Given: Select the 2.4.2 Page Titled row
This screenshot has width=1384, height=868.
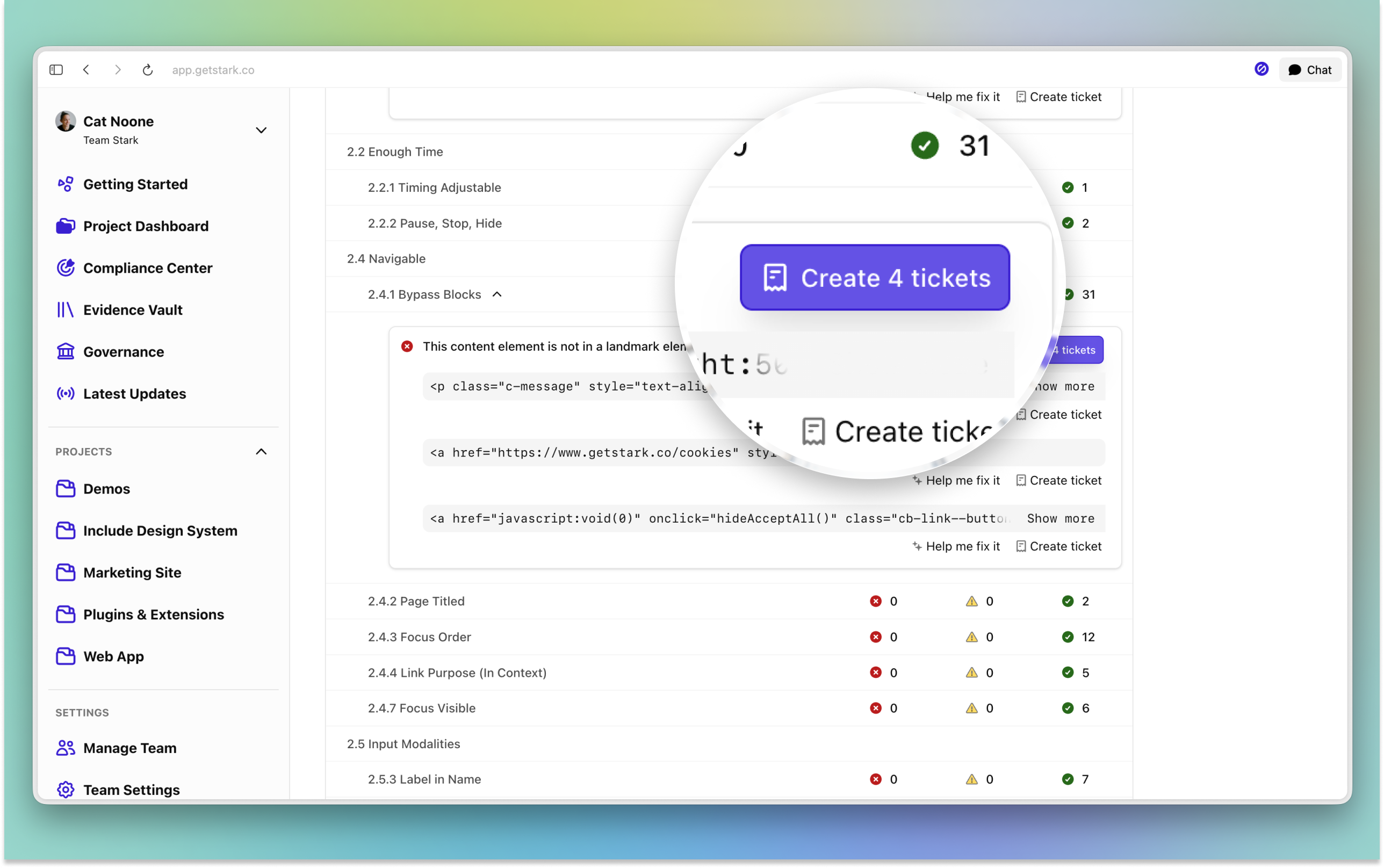Looking at the screenshot, I should 729,601.
